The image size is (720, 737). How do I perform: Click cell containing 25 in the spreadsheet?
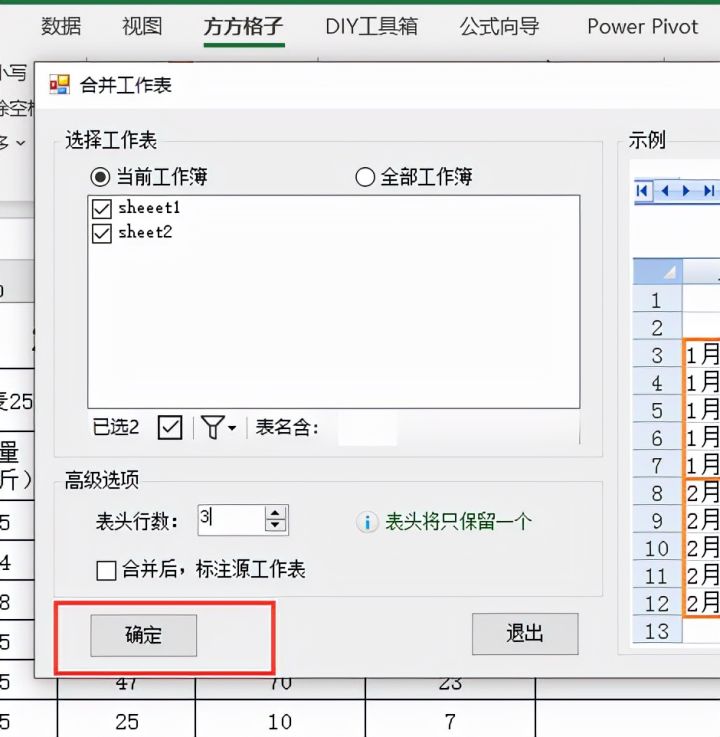[x=126, y=721]
